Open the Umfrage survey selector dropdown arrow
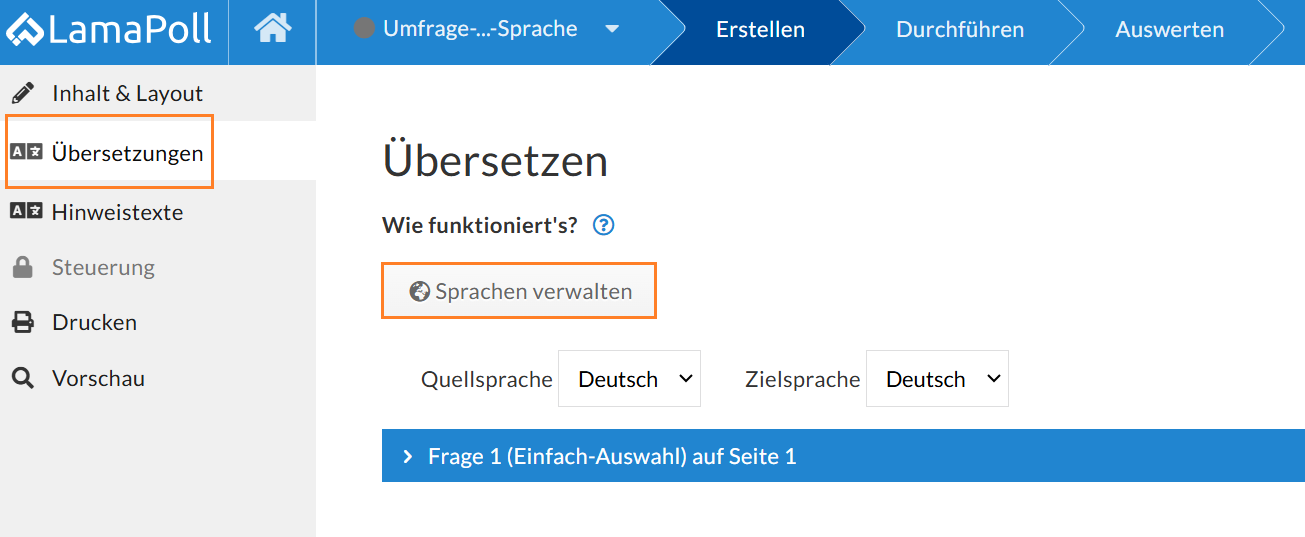 click(x=612, y=29)
